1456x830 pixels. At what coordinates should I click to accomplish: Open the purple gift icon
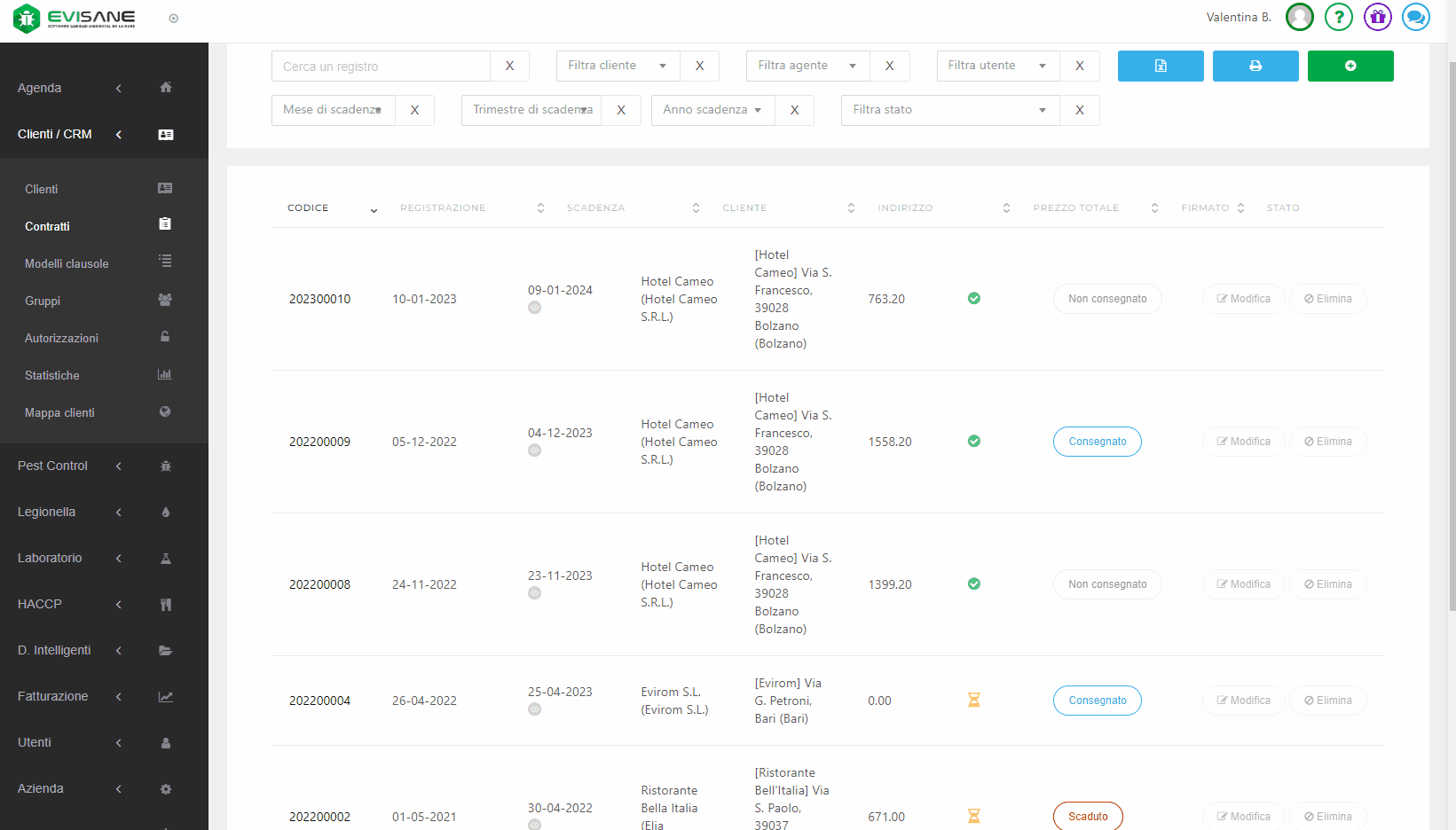coord(1377,17)
